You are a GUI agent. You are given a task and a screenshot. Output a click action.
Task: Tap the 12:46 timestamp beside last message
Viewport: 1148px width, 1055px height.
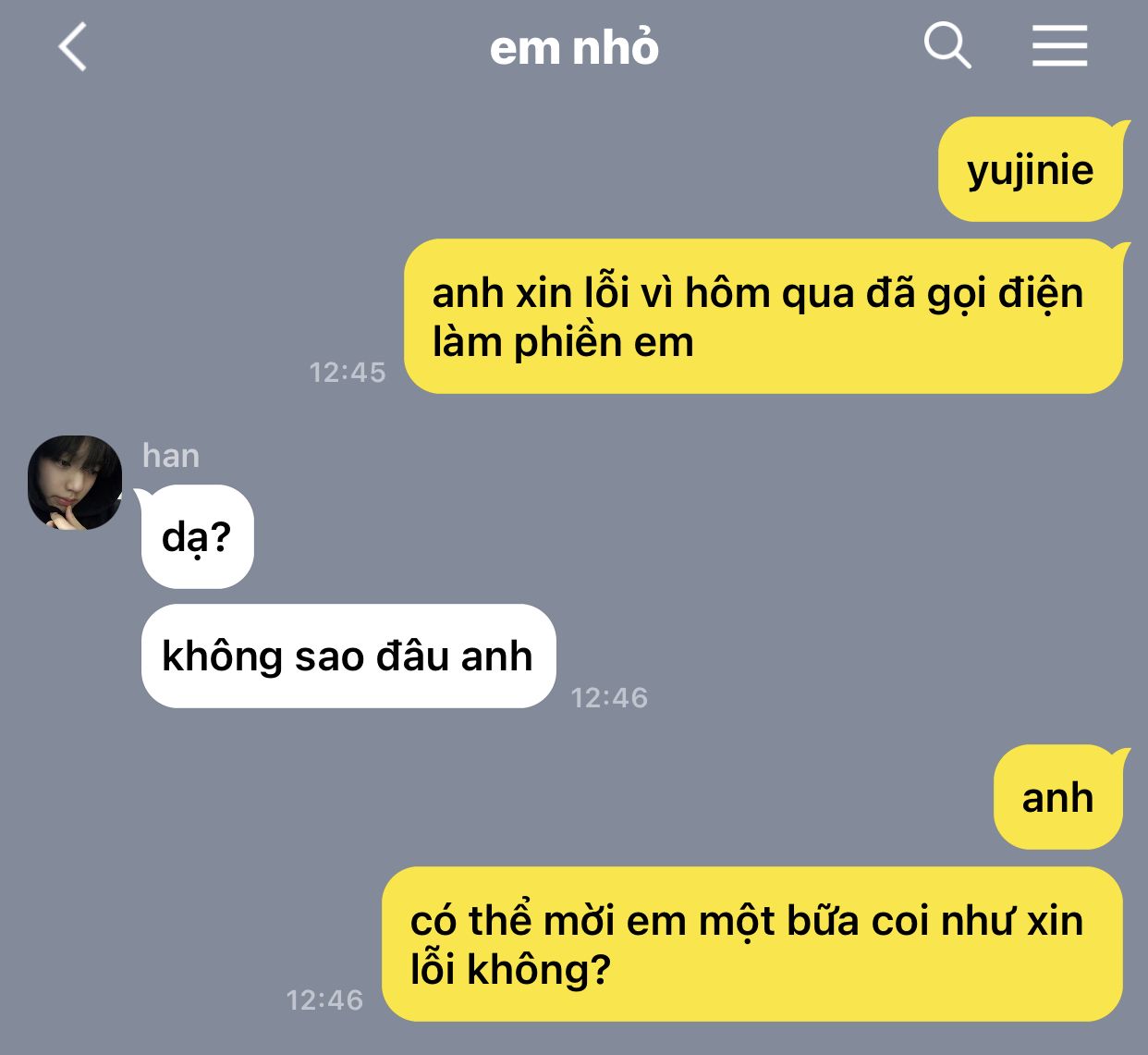point(324,1000)
